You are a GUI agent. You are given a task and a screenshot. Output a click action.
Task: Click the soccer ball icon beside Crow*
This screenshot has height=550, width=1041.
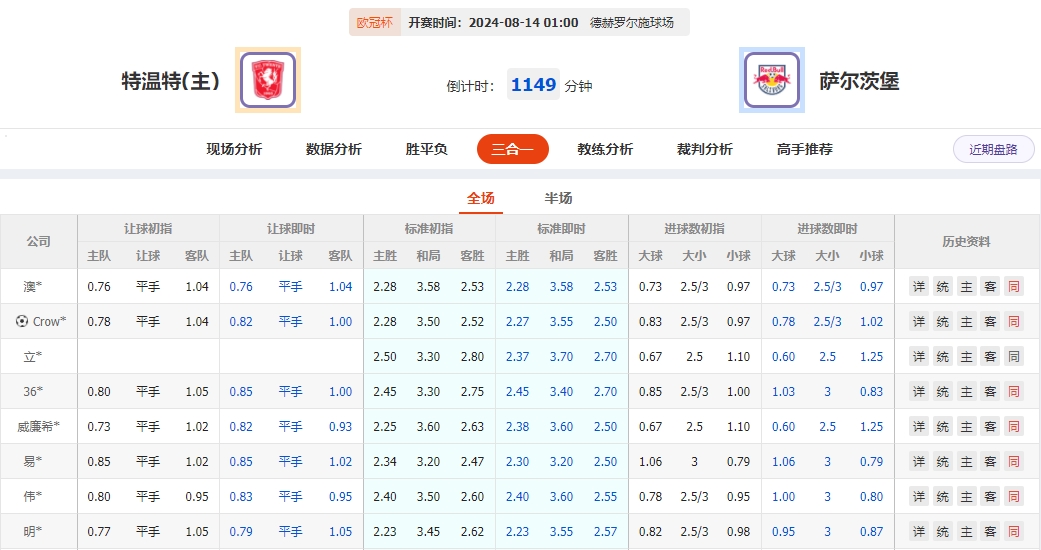[x=22, y=321]
